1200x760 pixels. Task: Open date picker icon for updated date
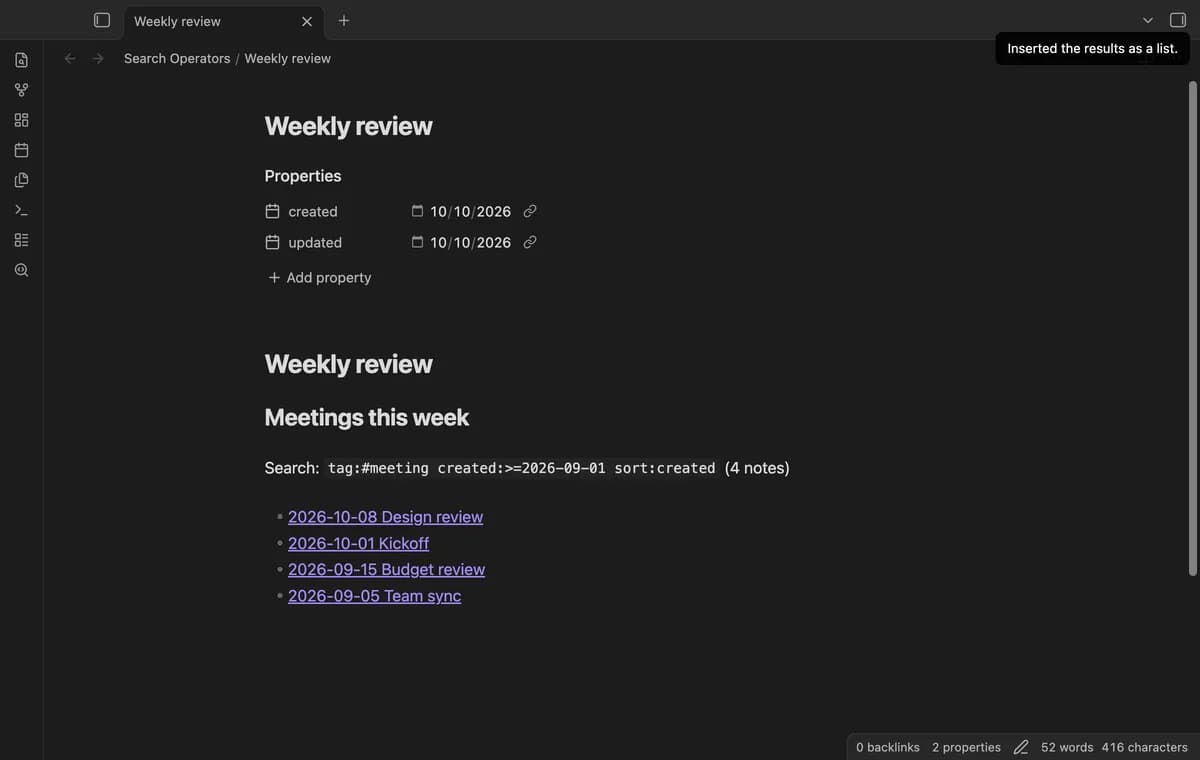[x=418, y=242]
